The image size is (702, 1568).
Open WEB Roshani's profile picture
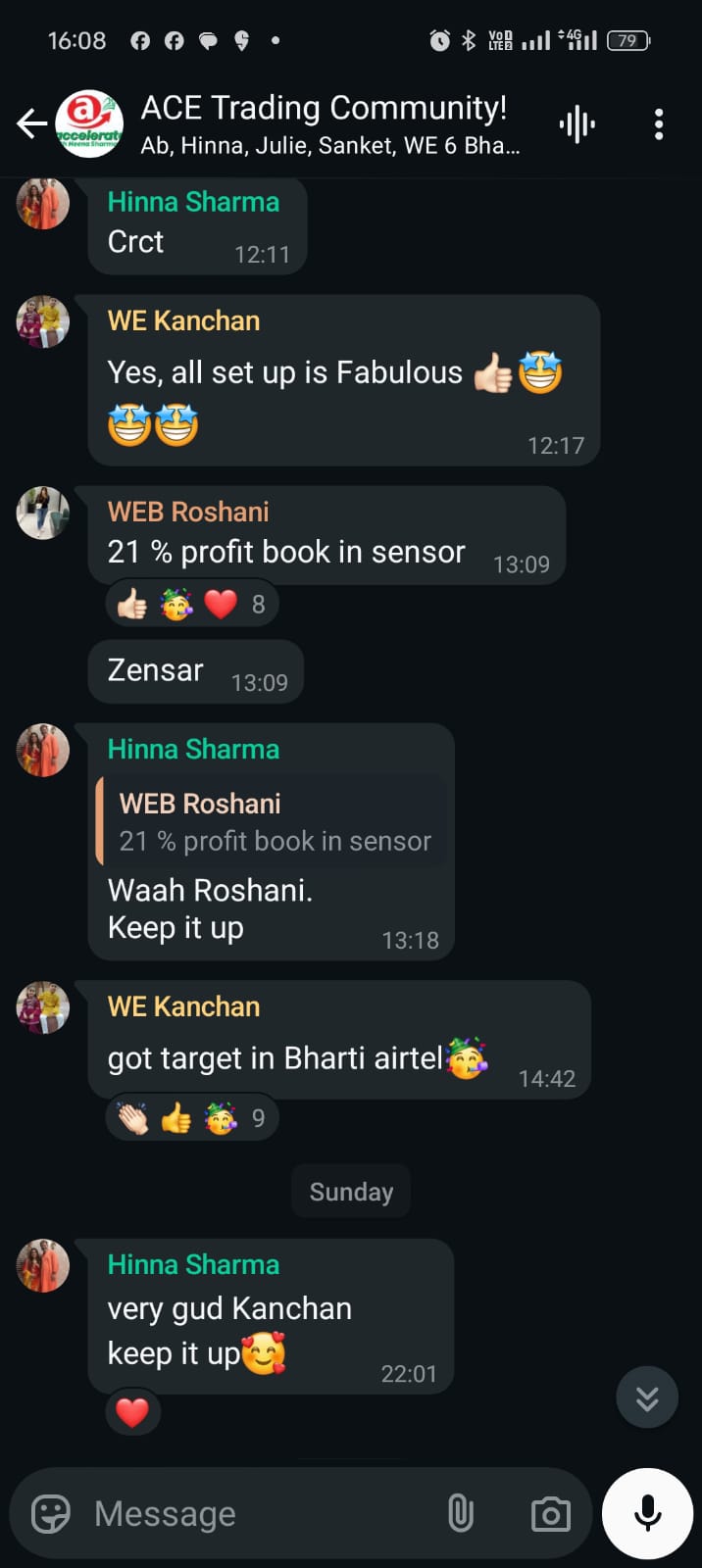(x=43, y=512)
